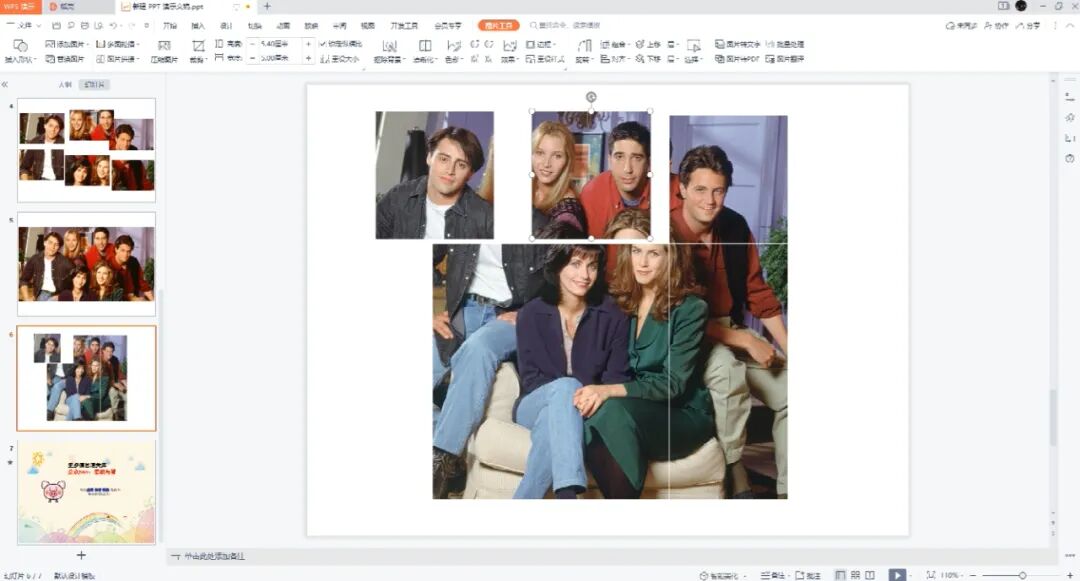Click the Share (分享) button
This screenshot has height=581, width=1080.
click(x=1028, y=25)
